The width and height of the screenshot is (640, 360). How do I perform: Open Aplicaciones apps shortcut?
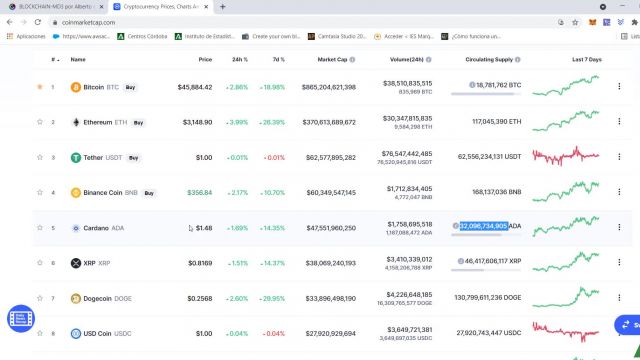tap(26, 36)
